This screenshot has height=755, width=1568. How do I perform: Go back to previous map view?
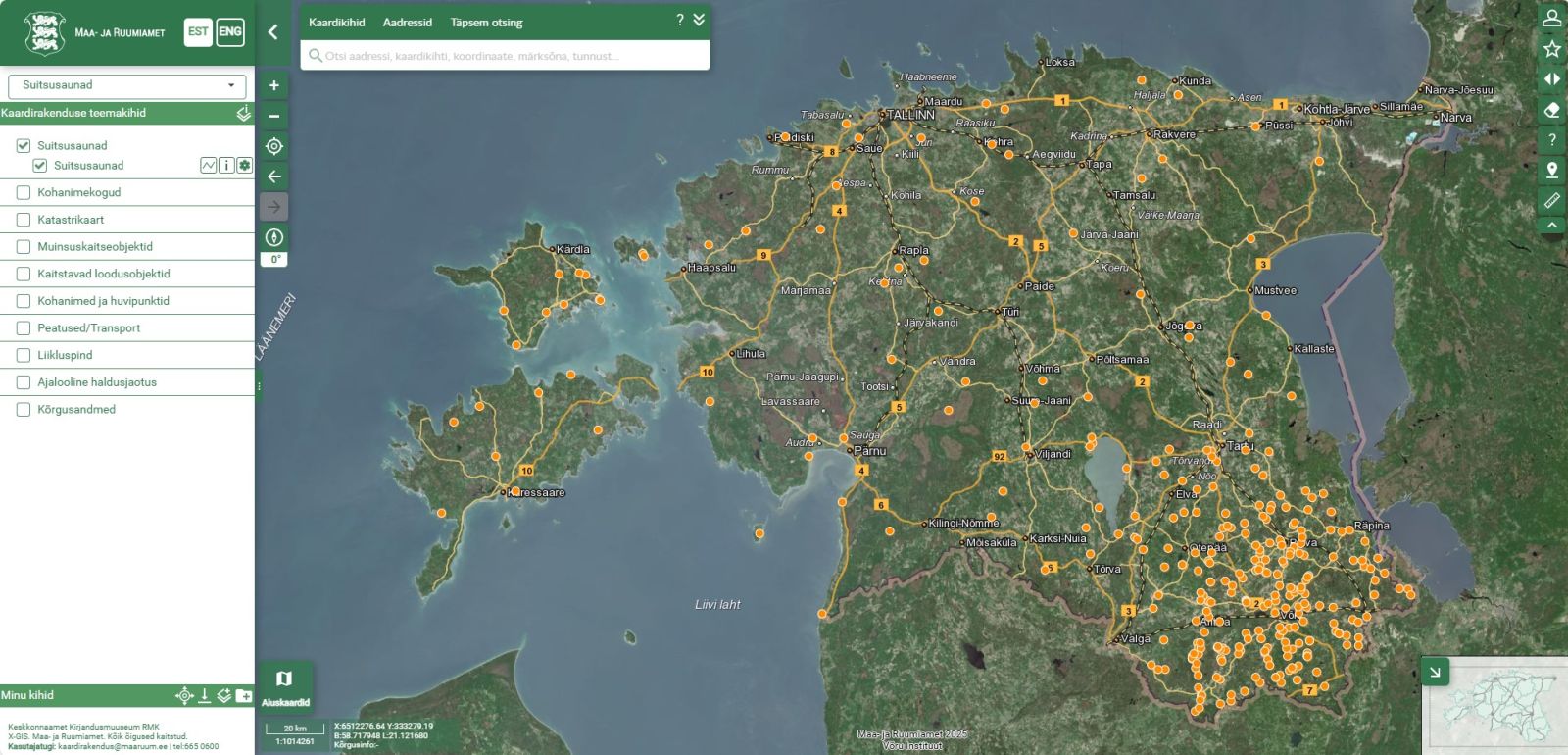click(274, 176)
